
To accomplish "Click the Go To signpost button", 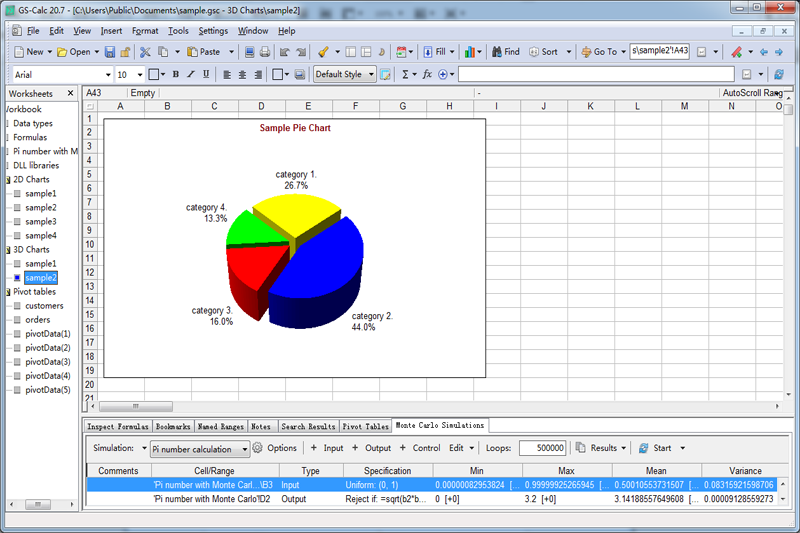I will pyautogui.click(x=599, y=52).
